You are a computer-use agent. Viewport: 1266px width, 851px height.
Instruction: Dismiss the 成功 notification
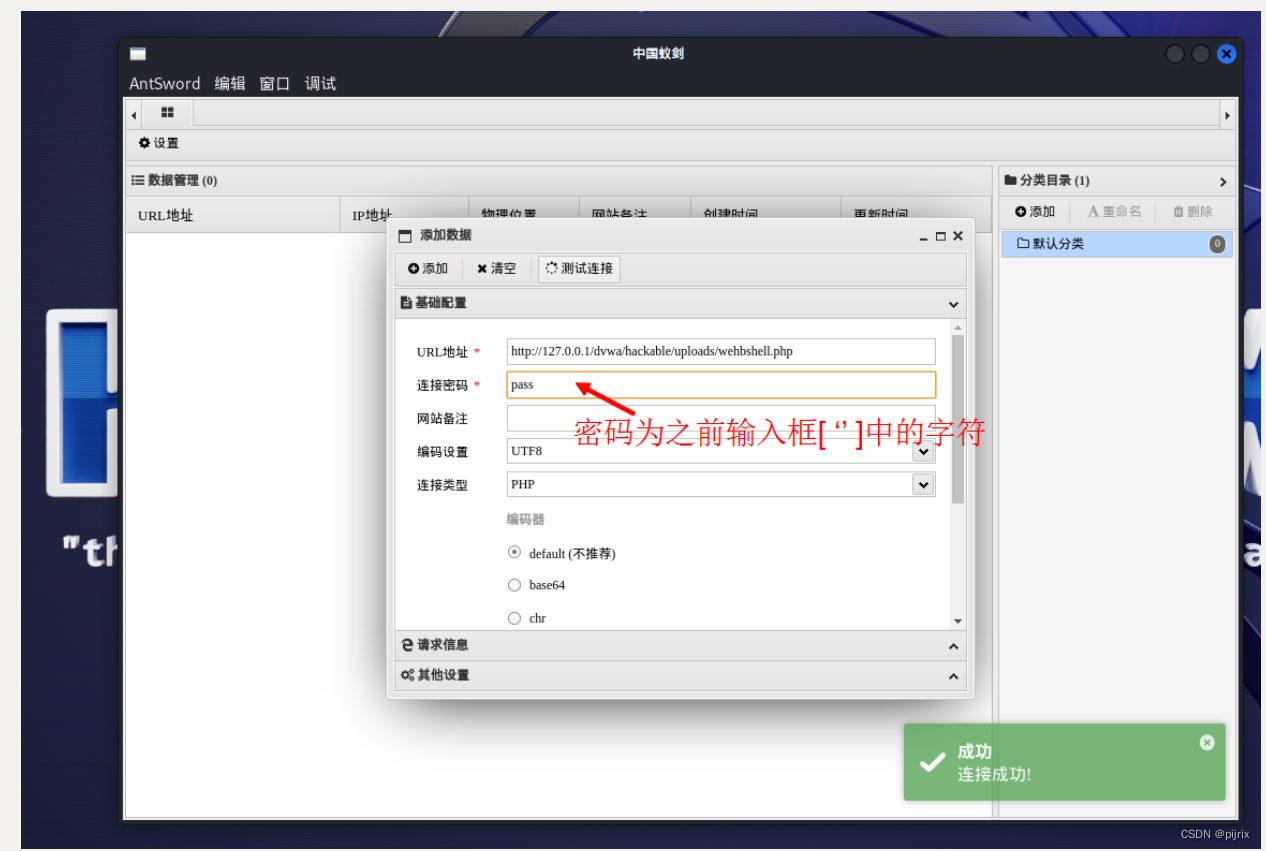pyautogui.click(x=1207, y=742)
